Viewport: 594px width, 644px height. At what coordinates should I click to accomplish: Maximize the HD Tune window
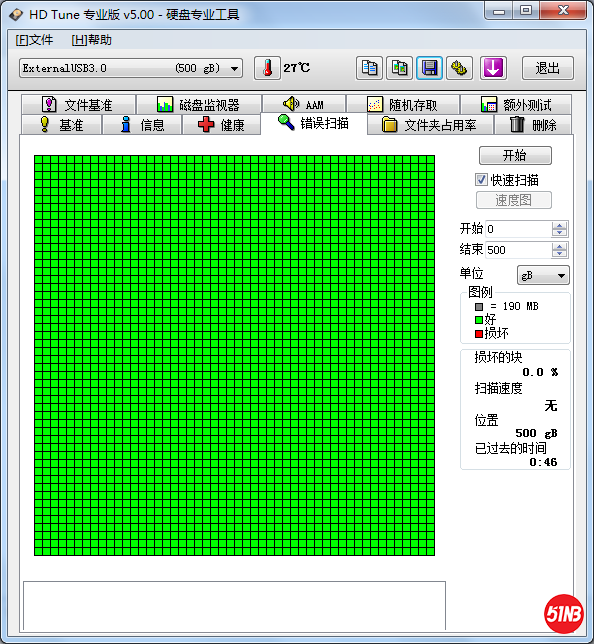(x=526, y=11)
